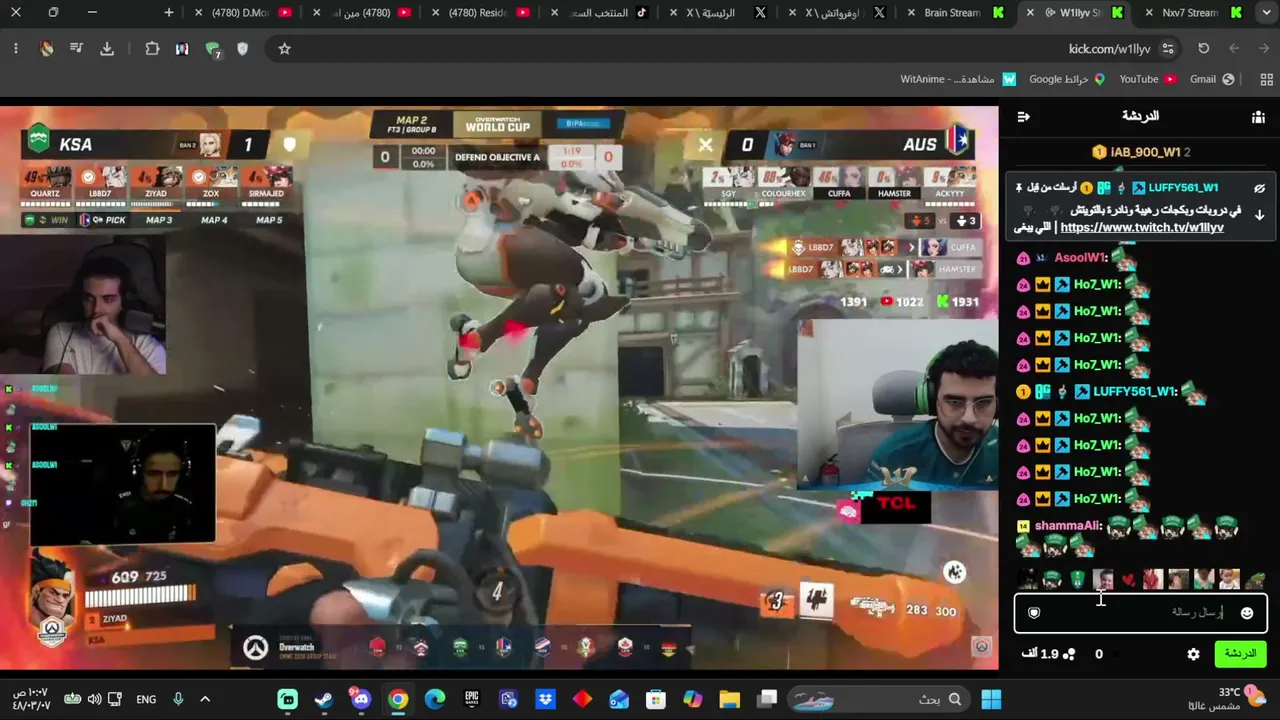1280x720 pixels.
Task: Open the Windows Start menu
Action: click(x=991, y=699)
